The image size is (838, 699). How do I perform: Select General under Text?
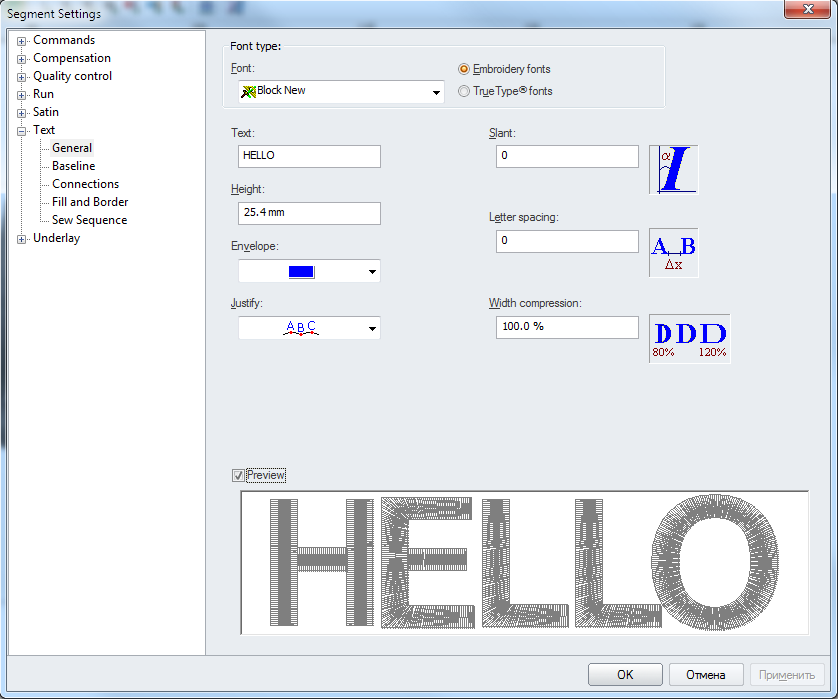coord(72,148)
